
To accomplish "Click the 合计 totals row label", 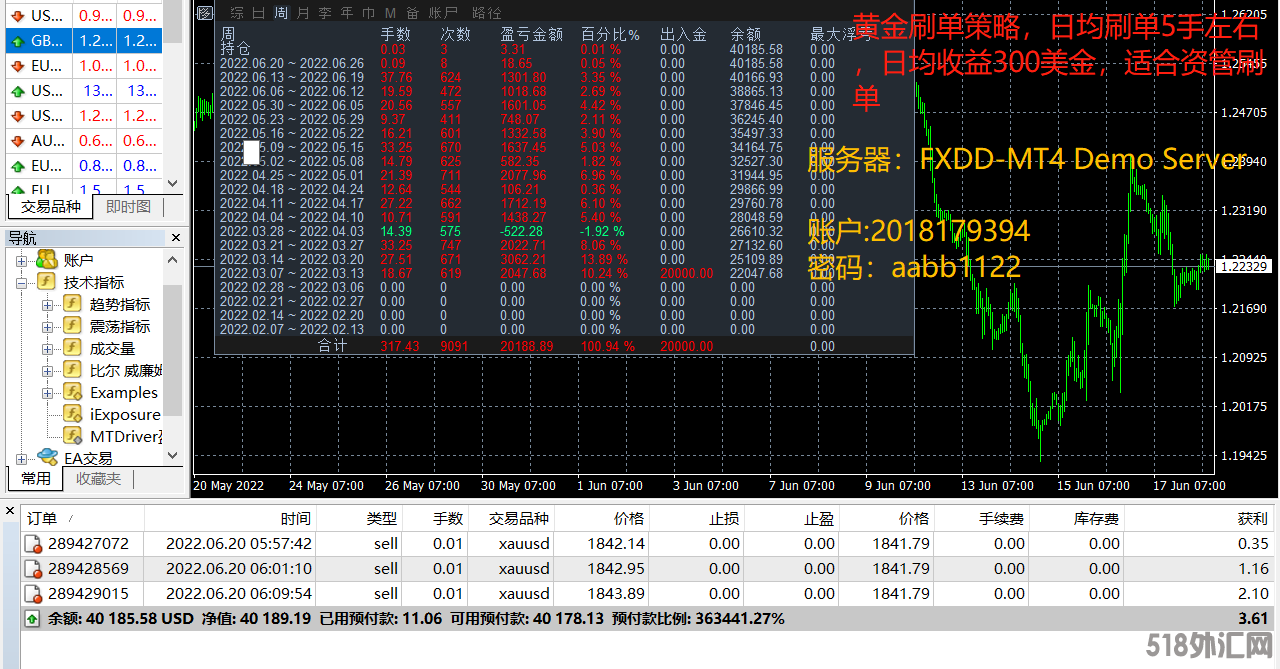I will coord(333,346).
